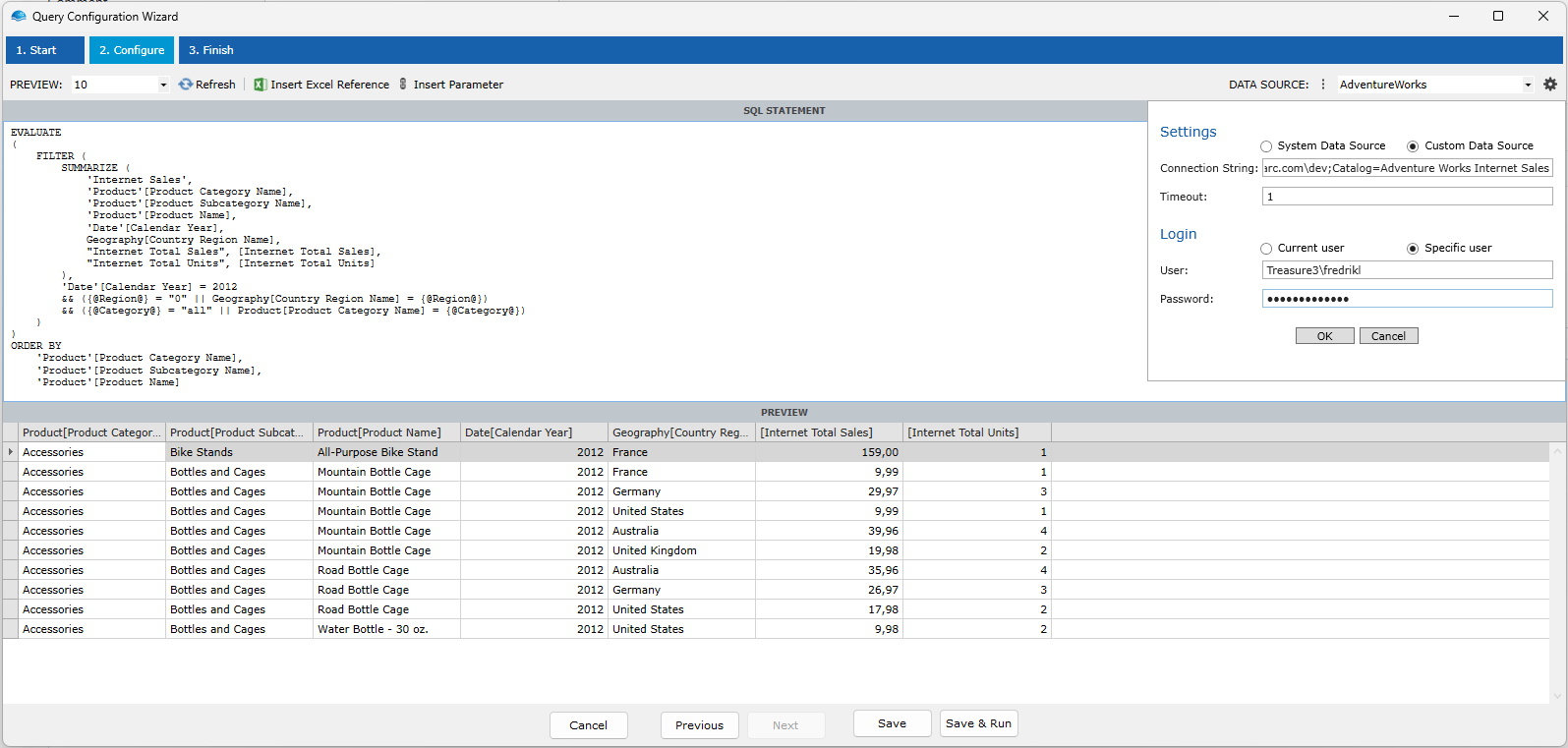Select Custom Data Source radio button
Viewport: 1568px width, 748px height.
pos(1413,146)
